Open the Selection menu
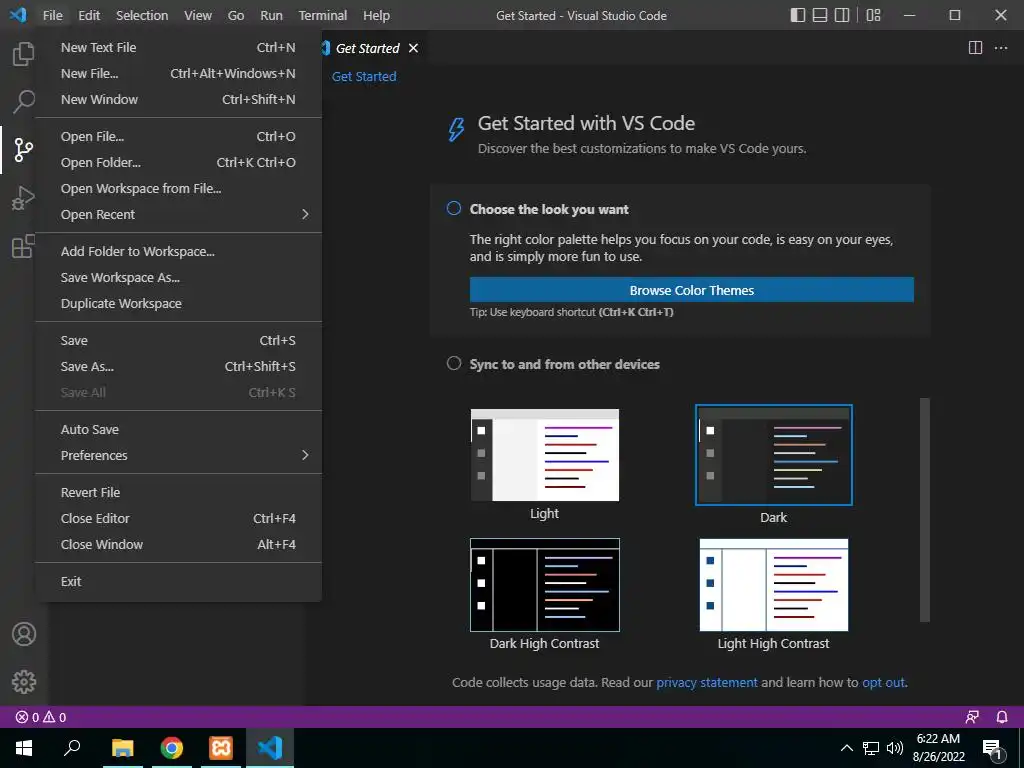1024x768 pixels. coord(142,15)
